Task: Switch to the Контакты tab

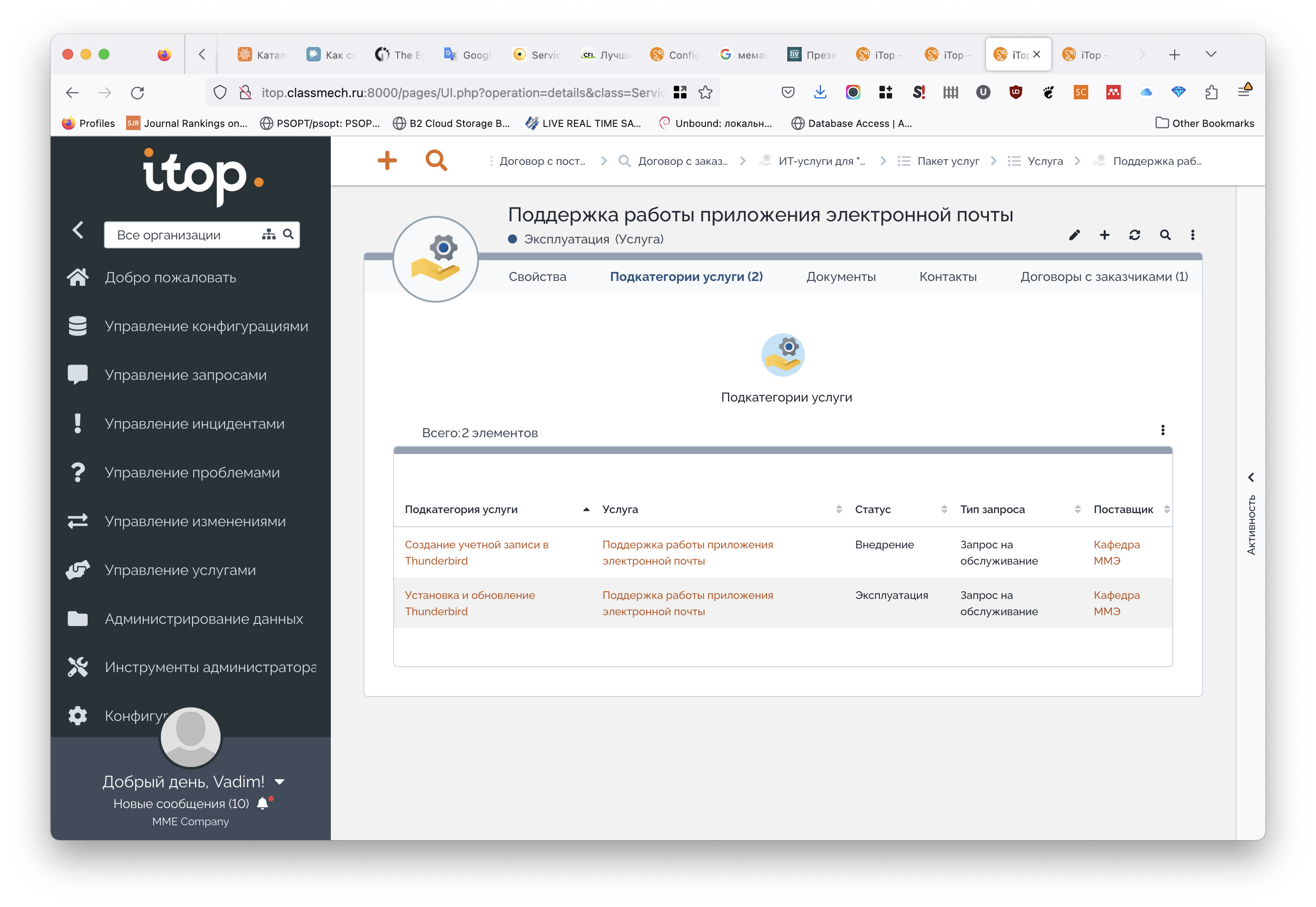Action: (x=948, y=277)
